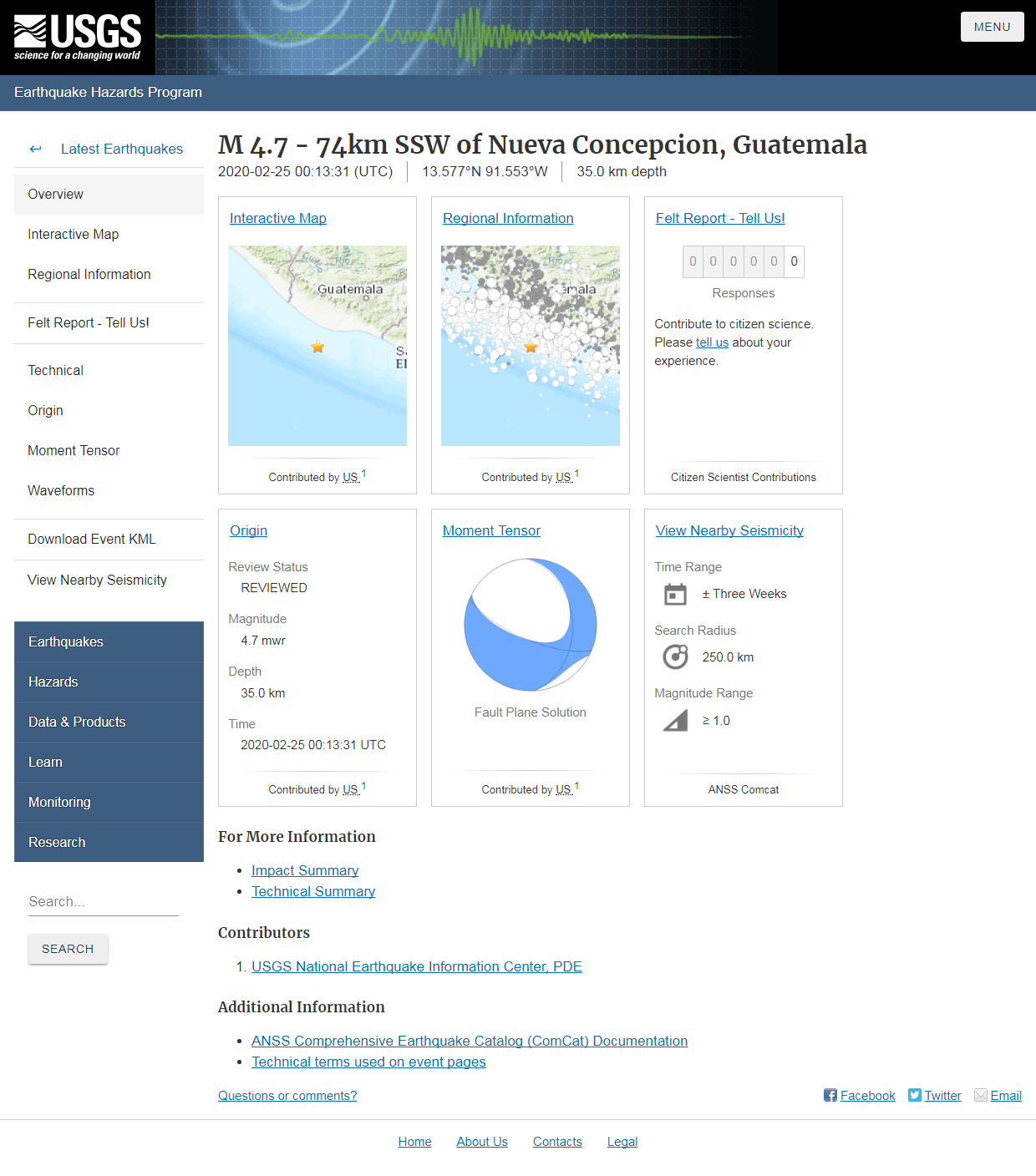Select Moment Tensor in the sidebar

(109, 450)
